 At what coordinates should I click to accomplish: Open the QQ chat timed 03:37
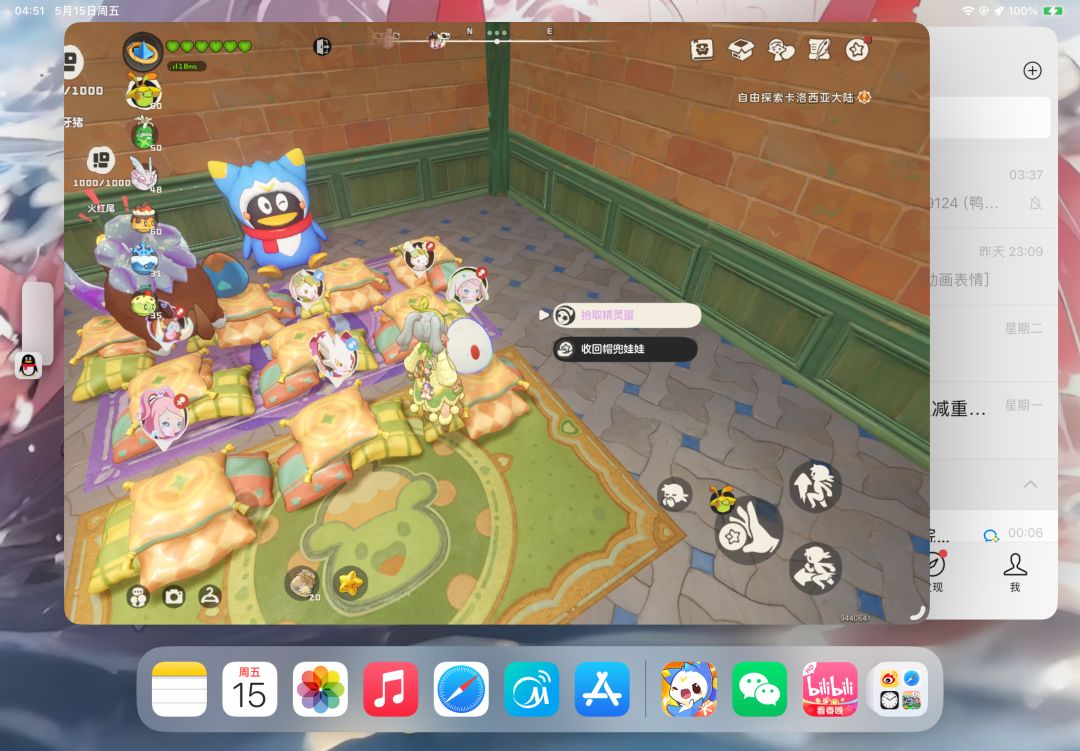coord(993,190)
